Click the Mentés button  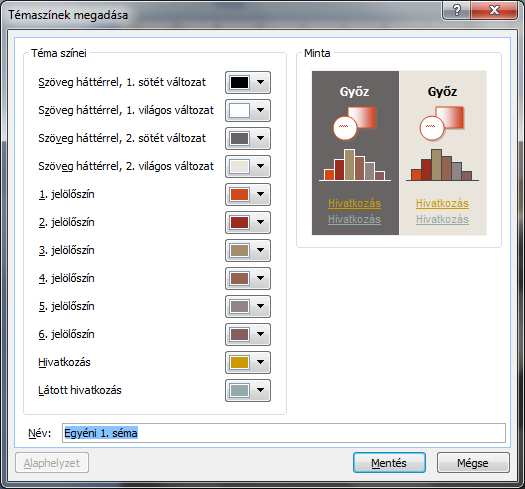pyautogui.click(x=389, y=463)
